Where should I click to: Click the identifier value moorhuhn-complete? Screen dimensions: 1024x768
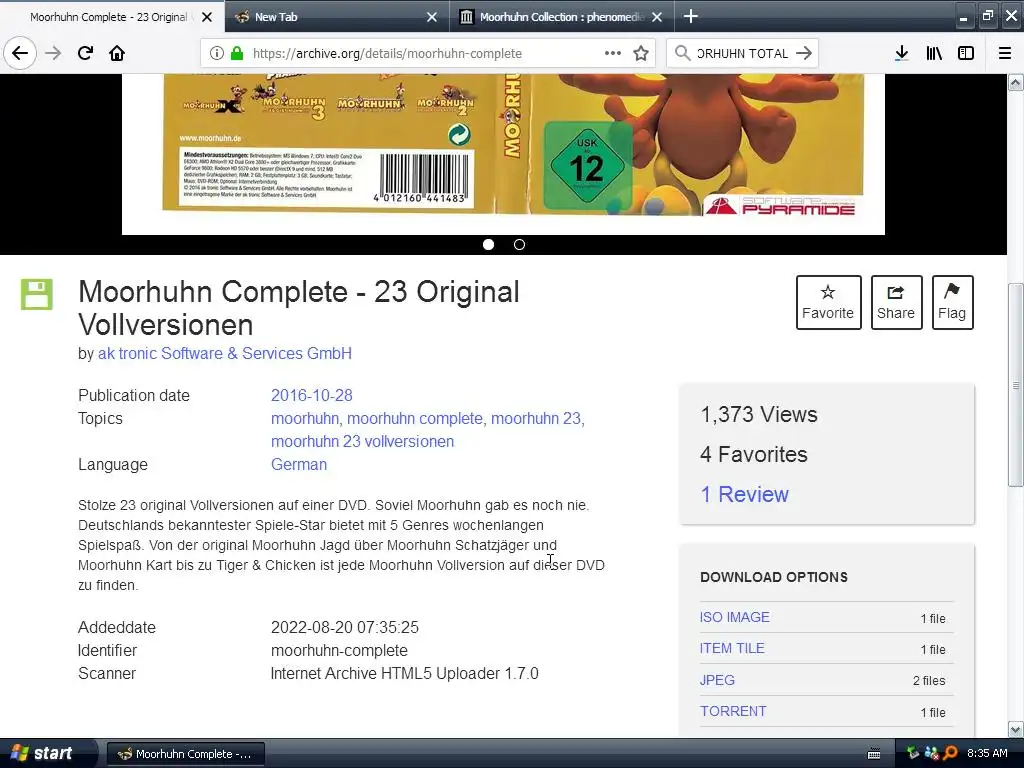(339, 650)
